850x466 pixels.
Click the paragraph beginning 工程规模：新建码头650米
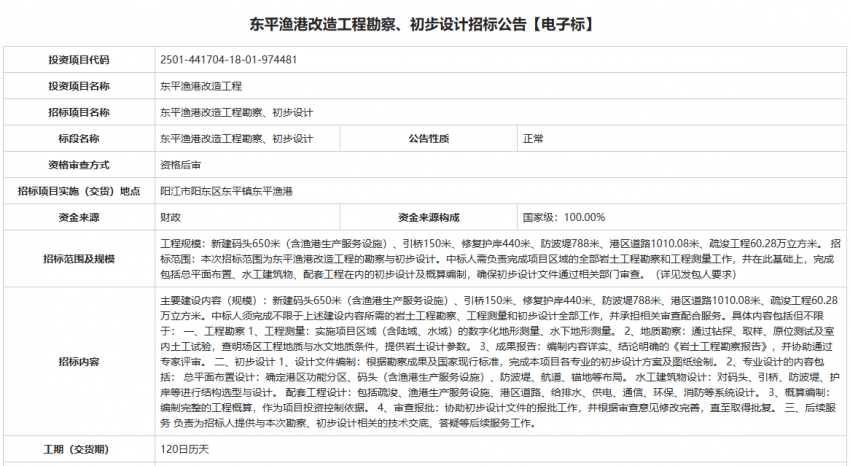click(x=500, y=259)
